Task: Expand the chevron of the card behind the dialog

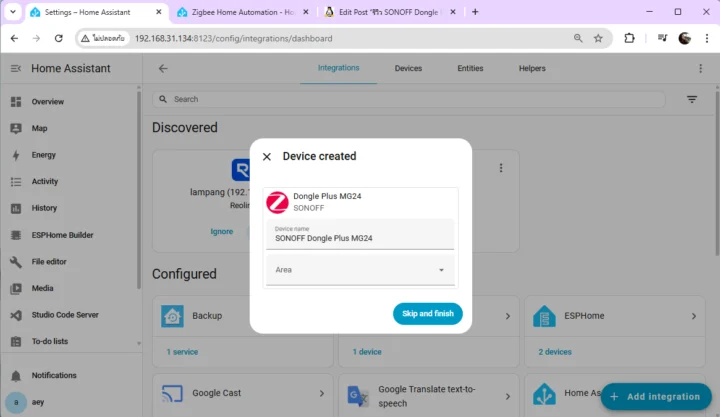Action: 508,316
